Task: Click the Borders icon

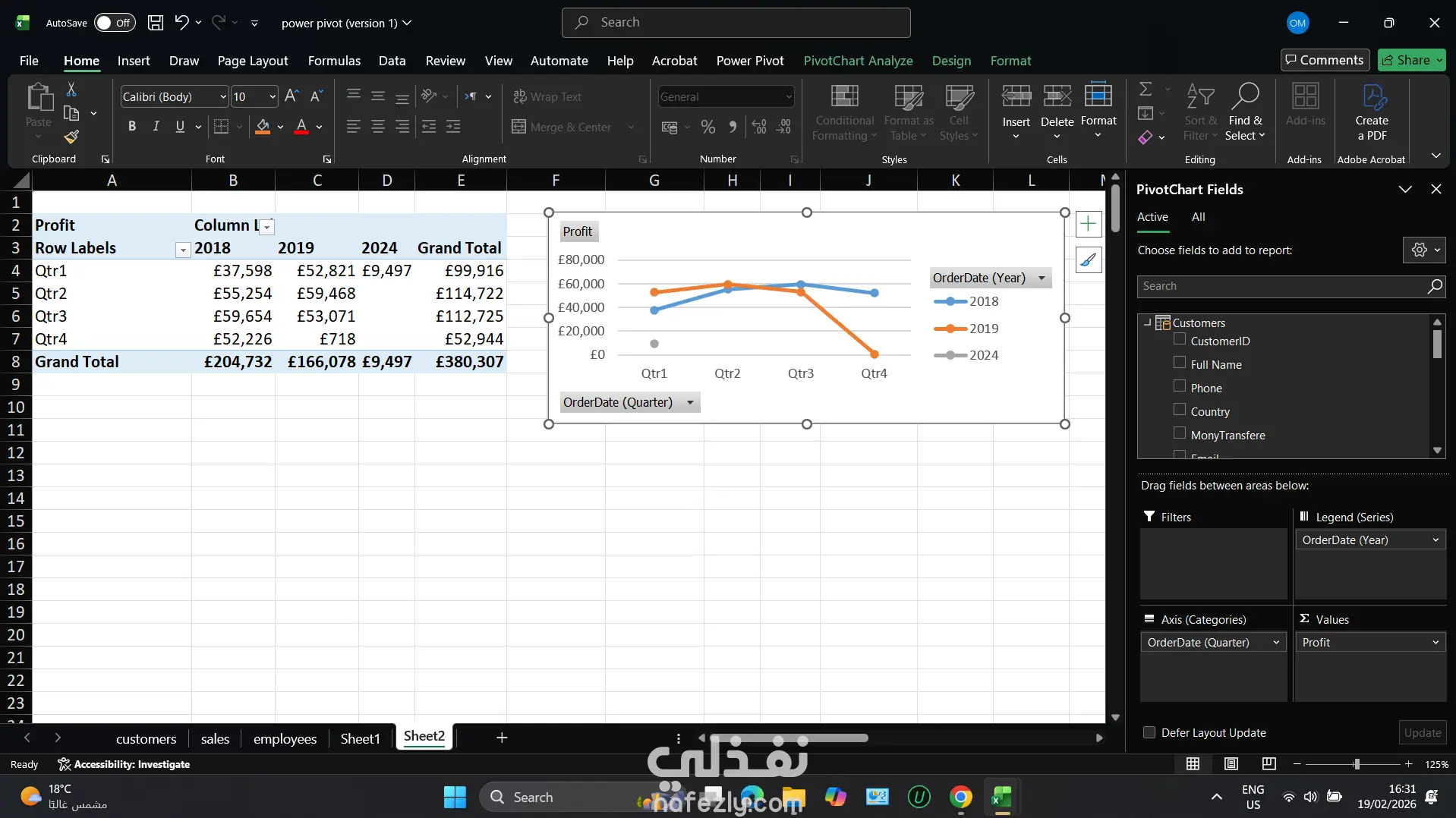Action: coord(221,127)
